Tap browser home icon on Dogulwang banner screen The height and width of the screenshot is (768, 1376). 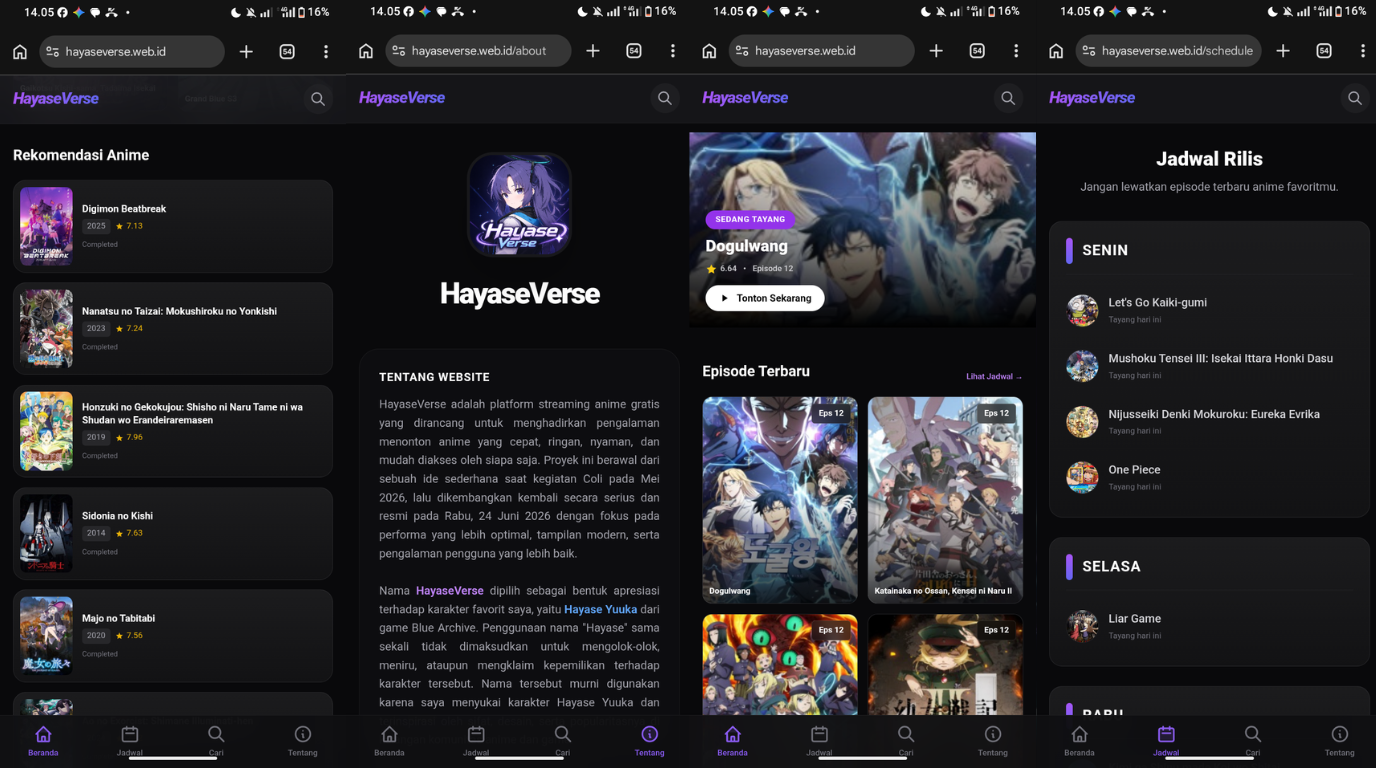point(709,51)
